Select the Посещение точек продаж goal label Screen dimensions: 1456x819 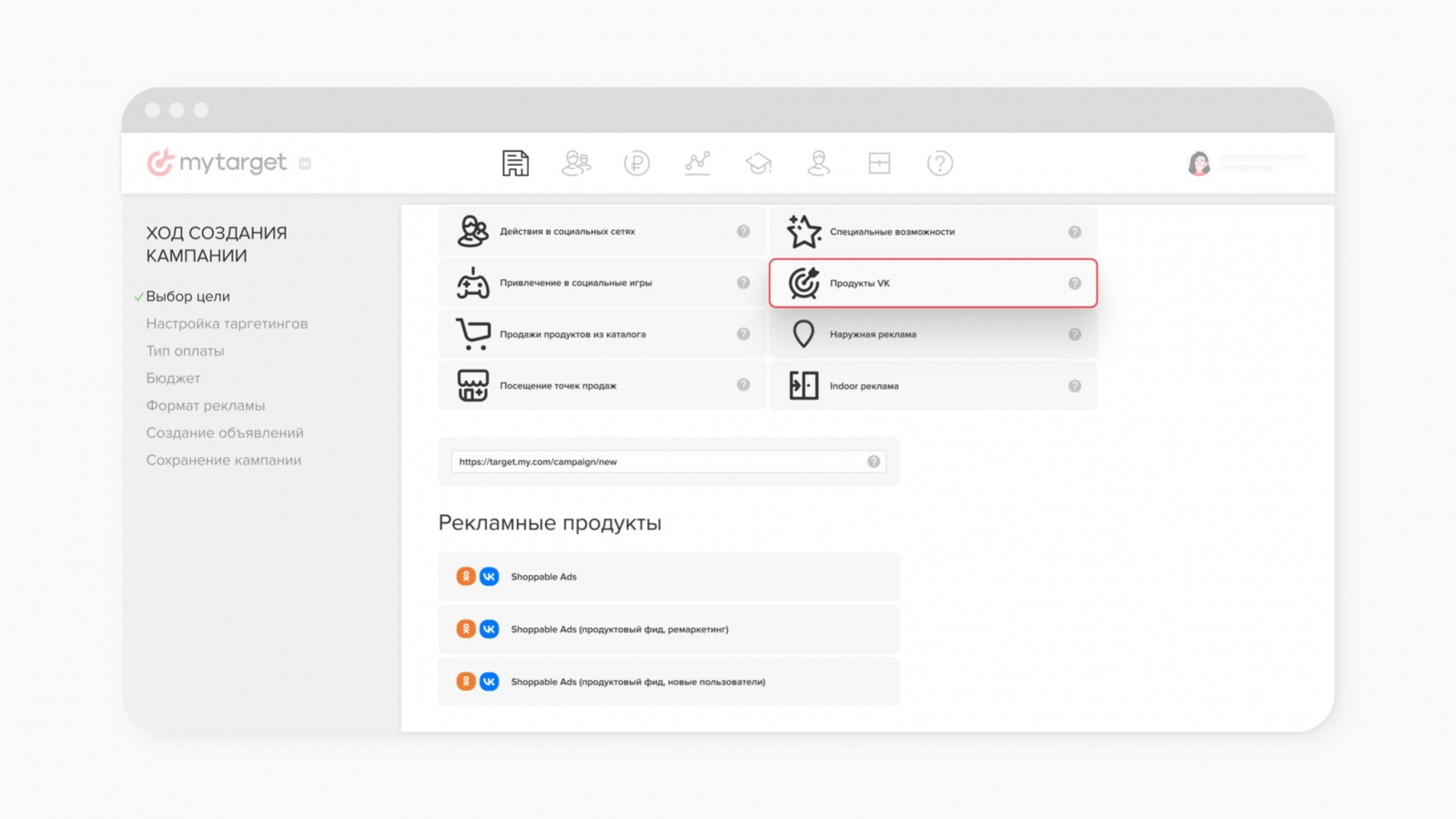[x=558, y=386]
